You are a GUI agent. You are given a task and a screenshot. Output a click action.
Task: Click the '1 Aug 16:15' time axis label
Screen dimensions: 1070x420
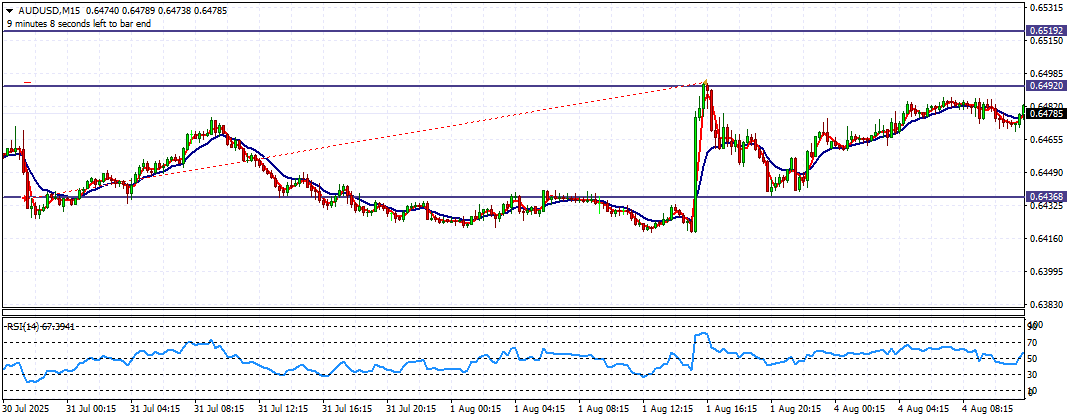732,410
